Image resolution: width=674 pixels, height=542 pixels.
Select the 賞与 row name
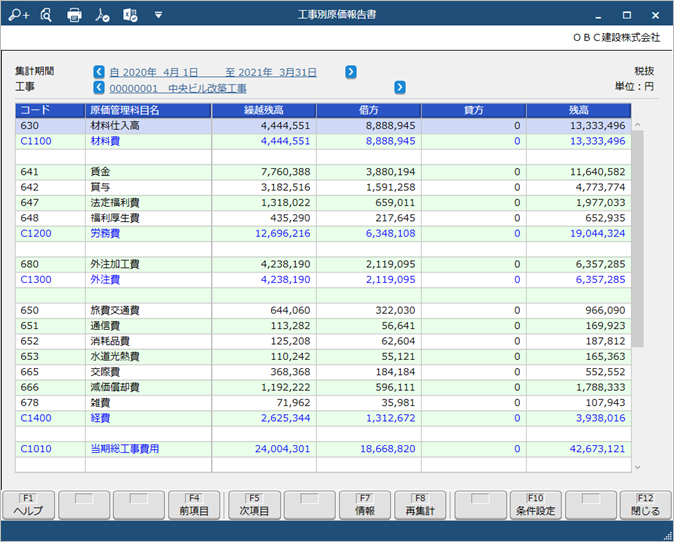[x=101, y=187]
